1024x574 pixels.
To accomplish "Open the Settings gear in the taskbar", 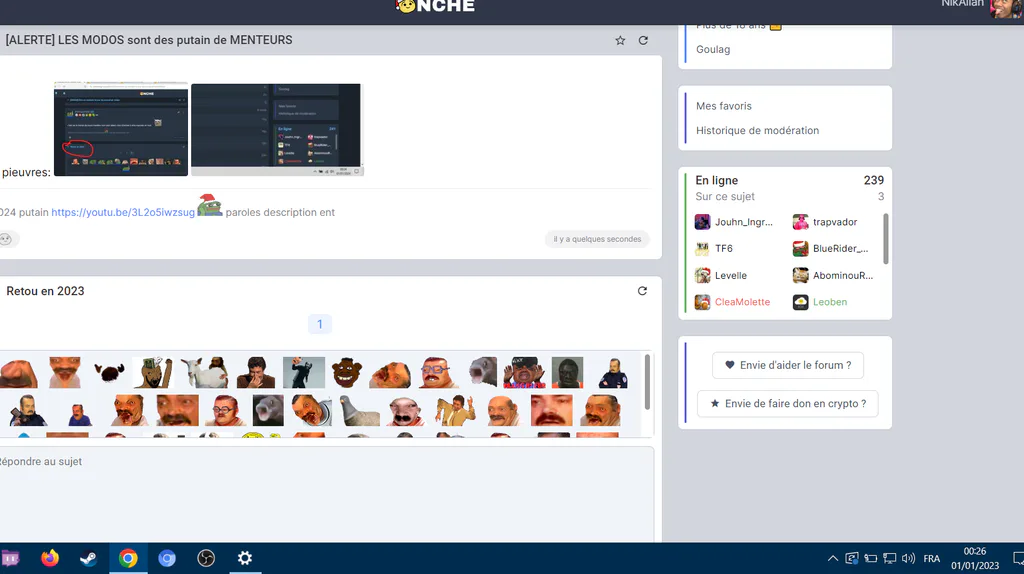I will (x=244, y=558).
